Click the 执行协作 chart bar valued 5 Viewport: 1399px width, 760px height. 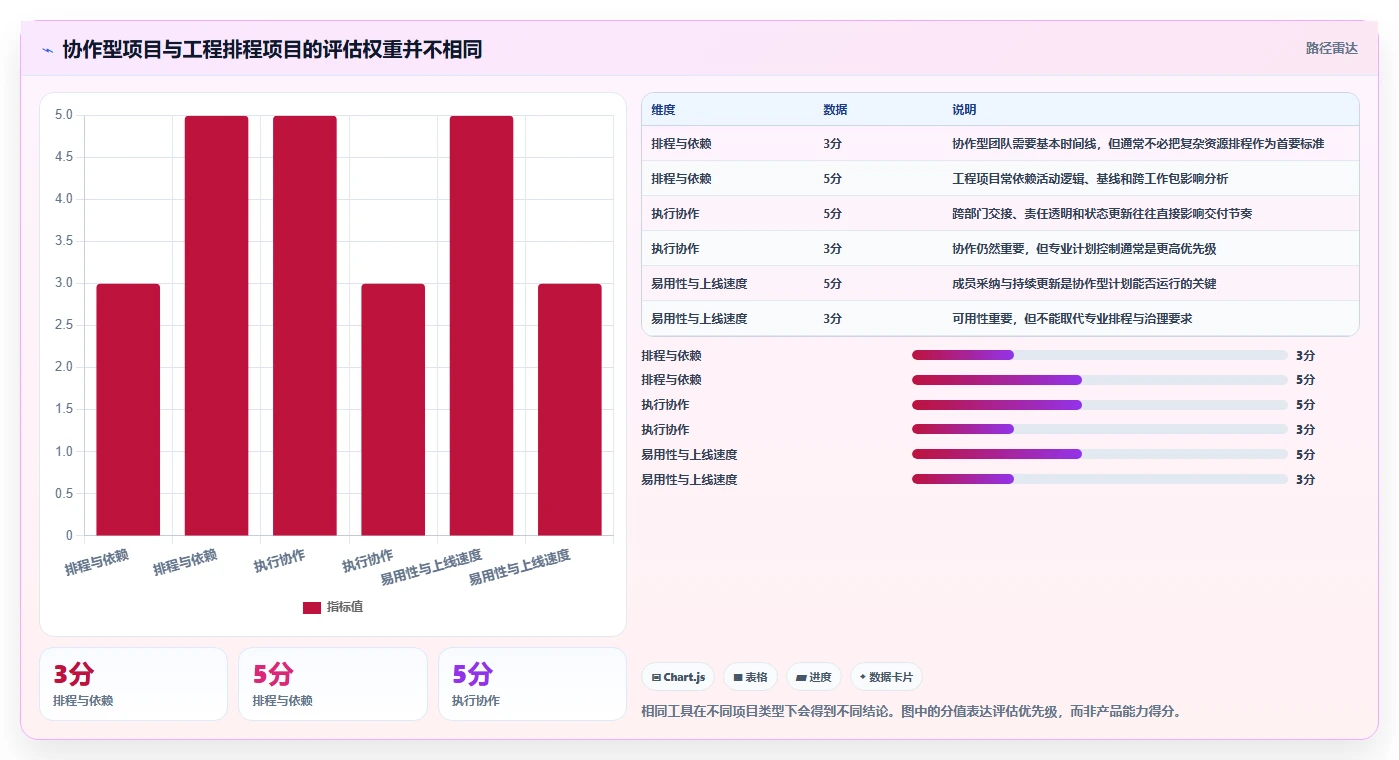tap(305, 326)
